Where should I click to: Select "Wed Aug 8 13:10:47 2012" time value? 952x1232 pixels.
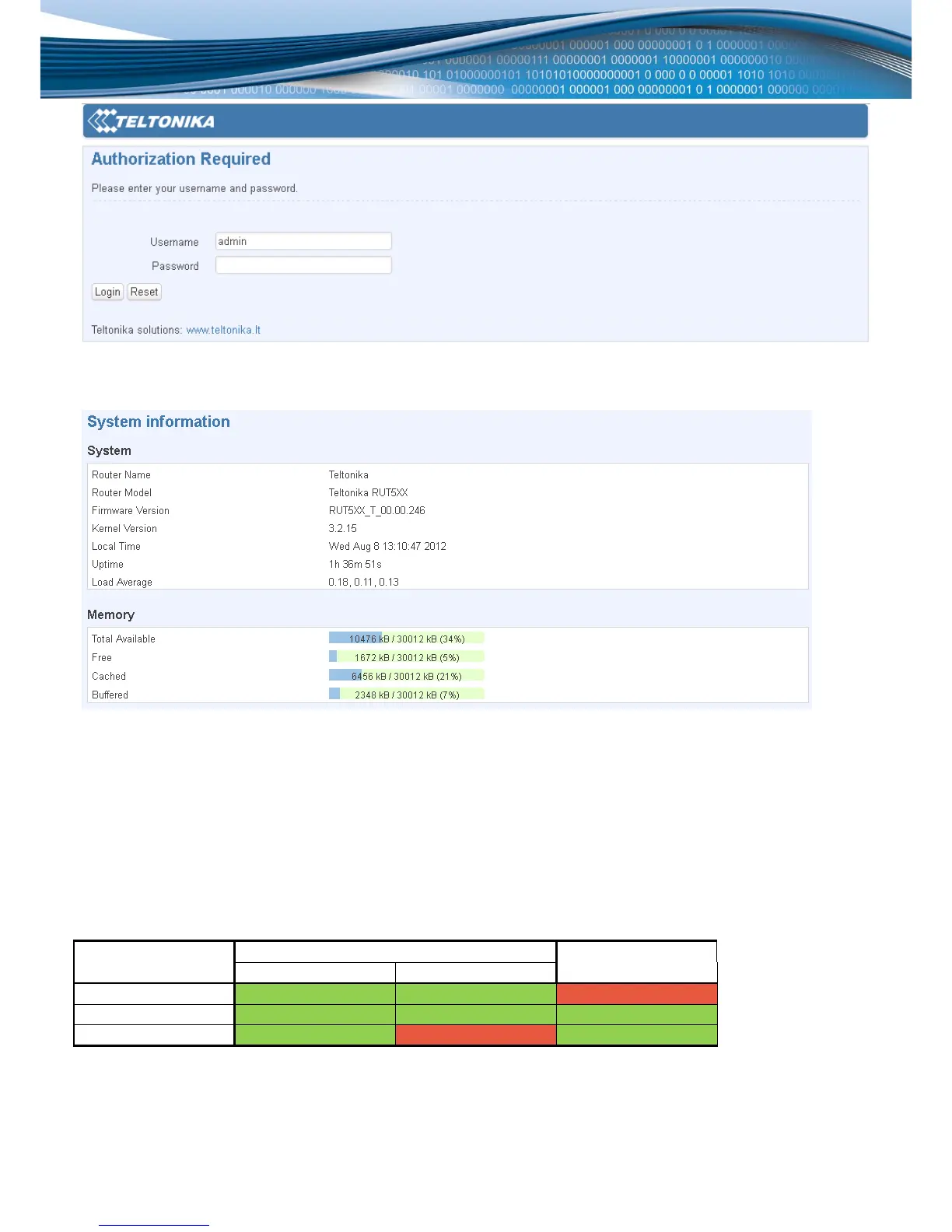387,546
